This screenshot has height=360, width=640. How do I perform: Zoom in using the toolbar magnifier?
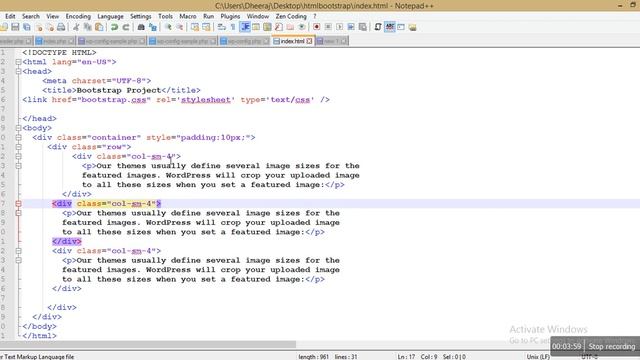tap(168, 27)
